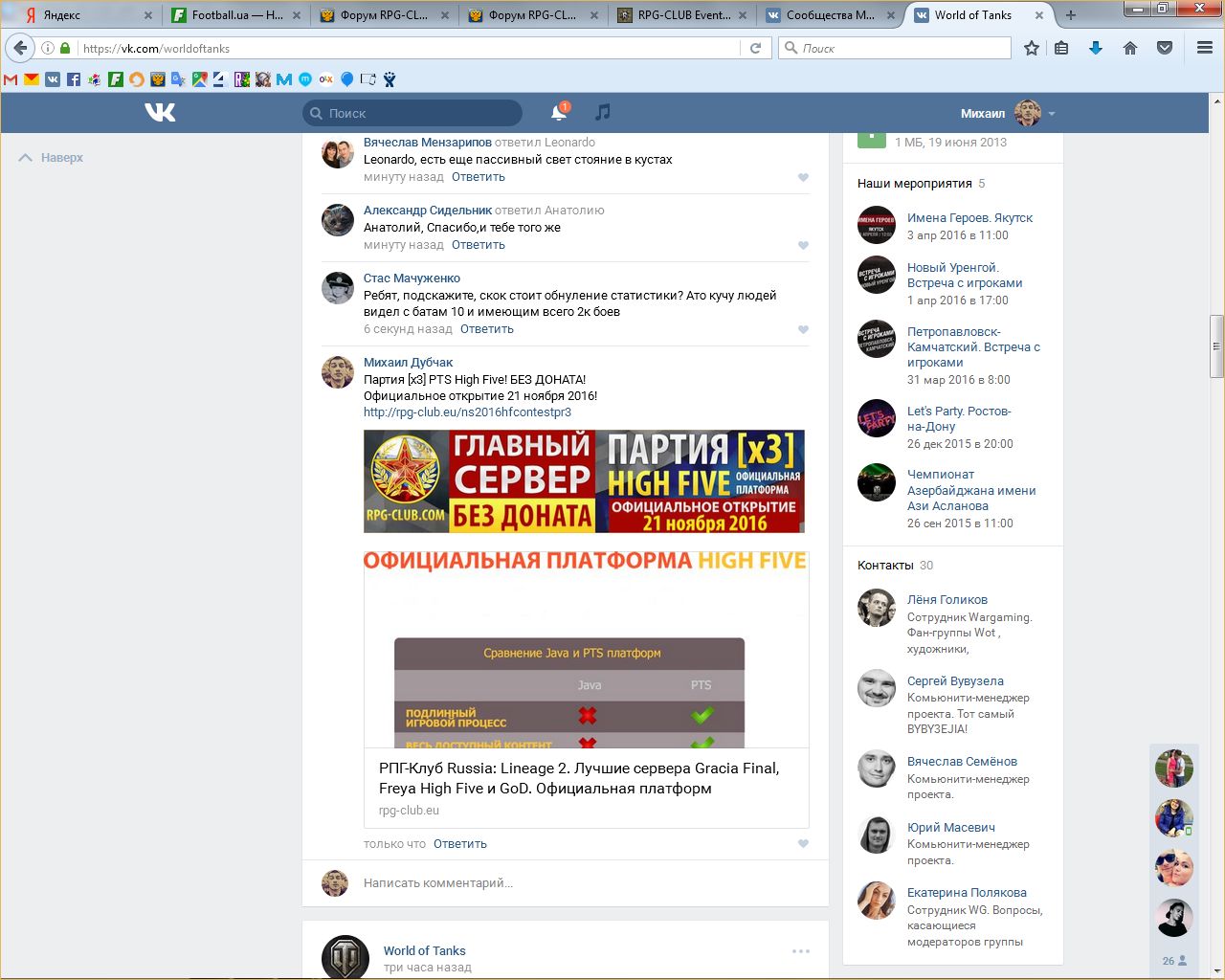
Task: Like Стас Мачуженко's comment with heart
Action: point(803,329)
